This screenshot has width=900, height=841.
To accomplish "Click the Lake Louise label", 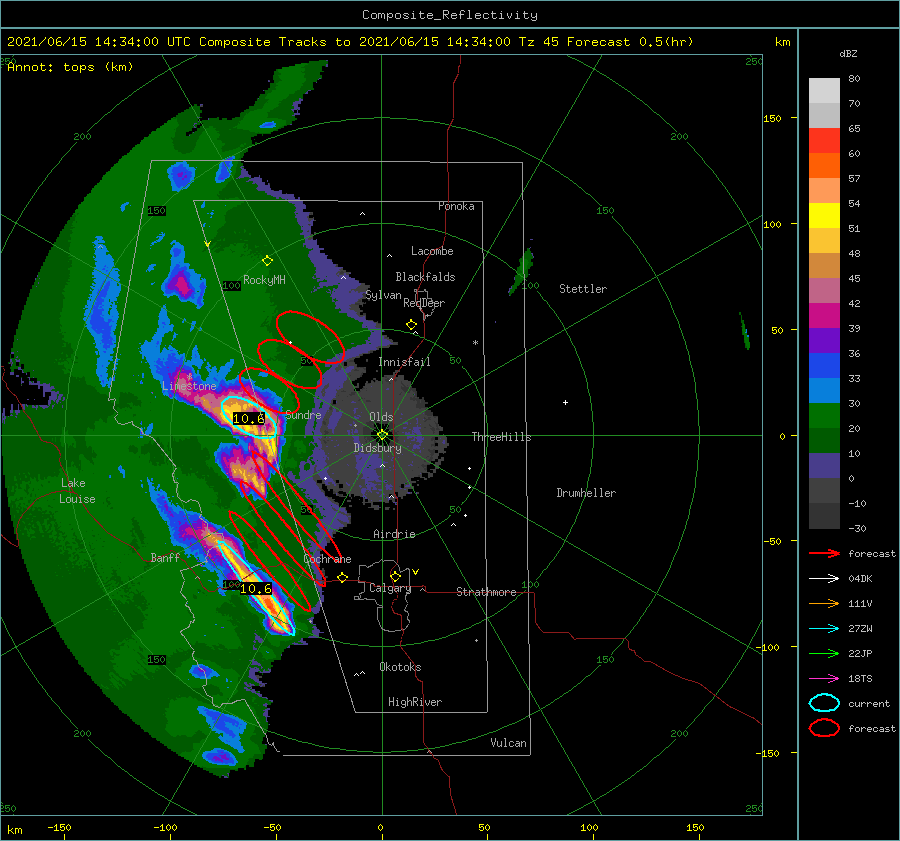I will pos(77,491).
